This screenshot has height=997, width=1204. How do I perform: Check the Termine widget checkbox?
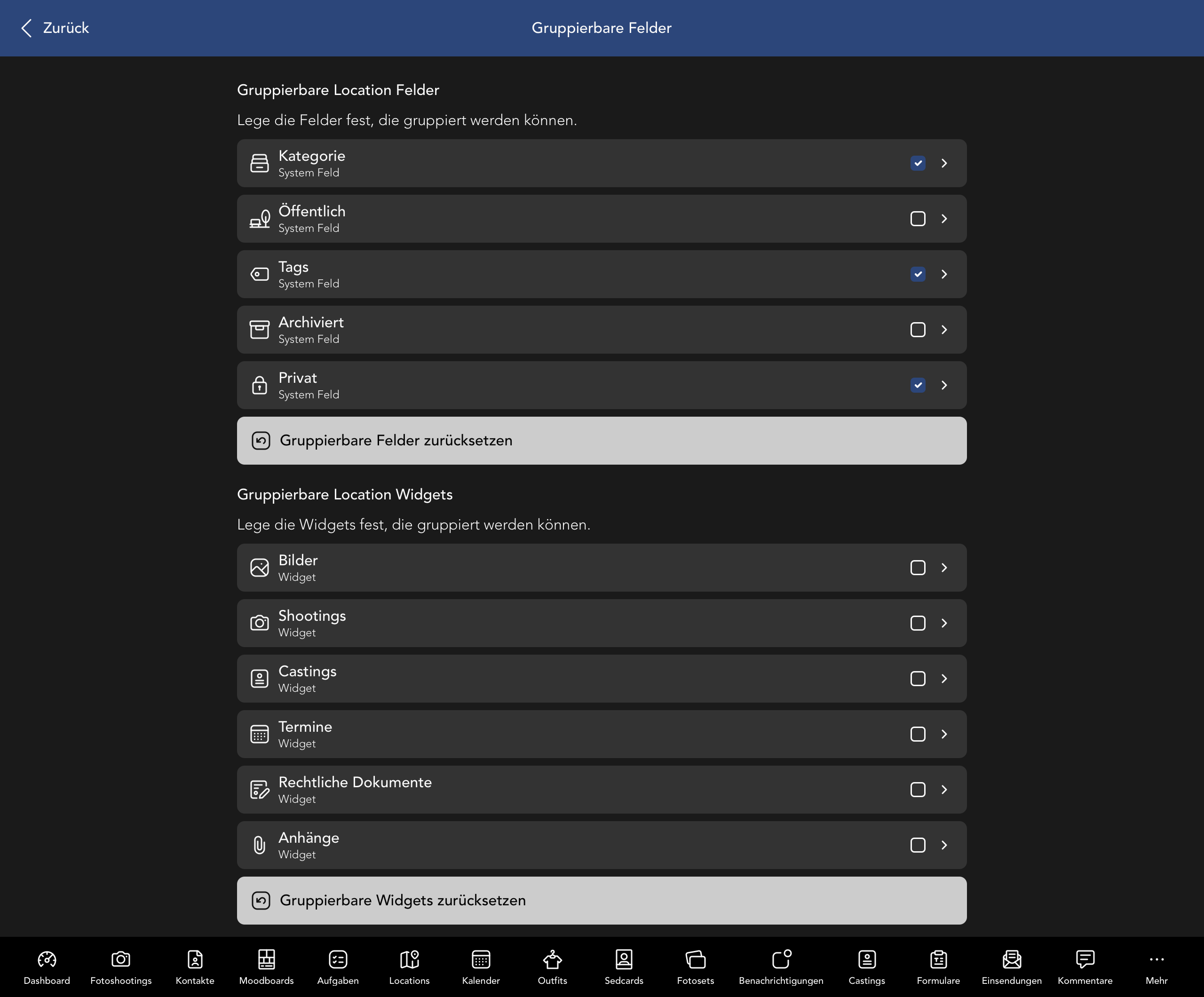pos(918,735)
